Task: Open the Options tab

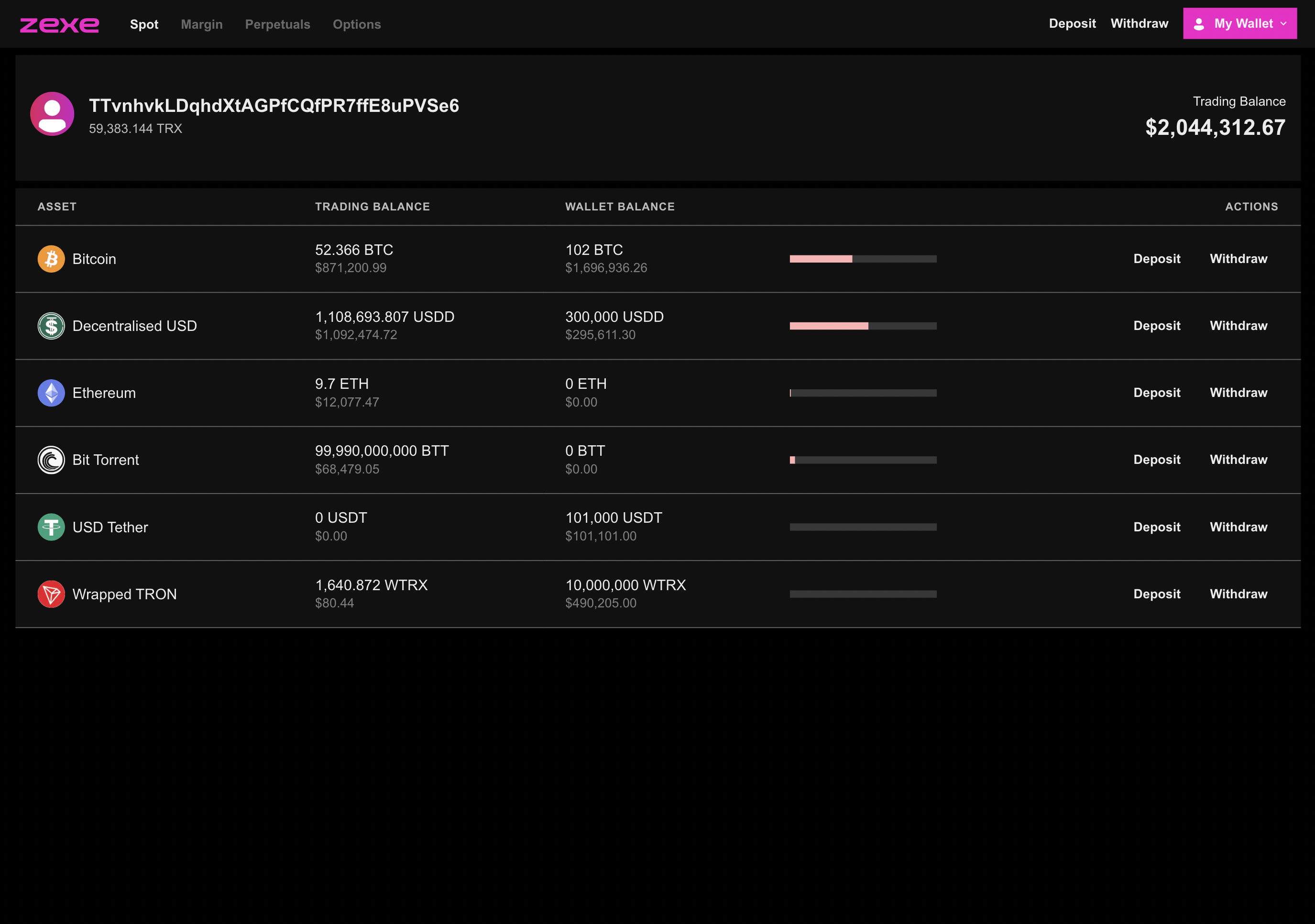Action: [x=357, y=24]
